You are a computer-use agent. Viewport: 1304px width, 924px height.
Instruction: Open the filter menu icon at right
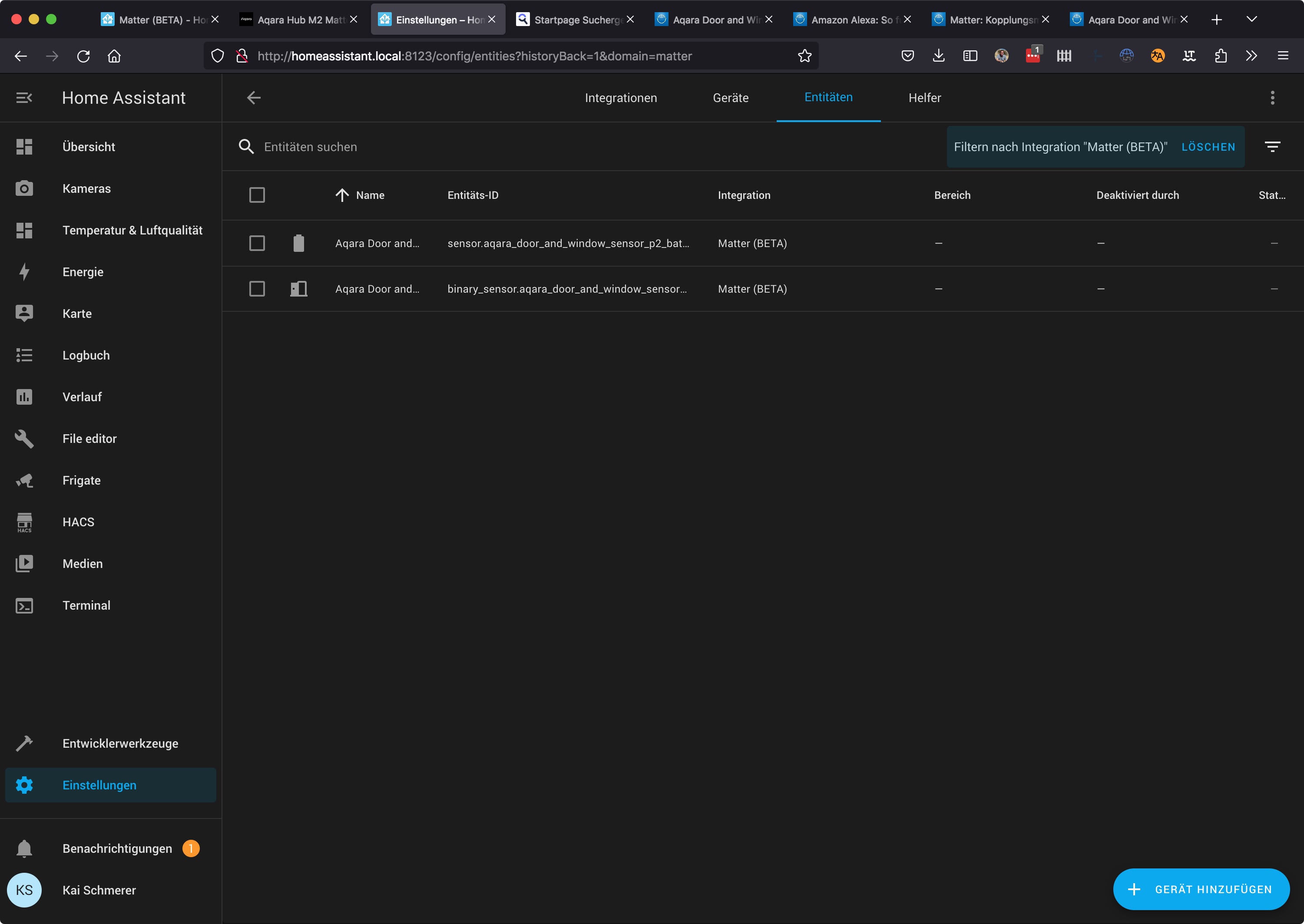1272,147
